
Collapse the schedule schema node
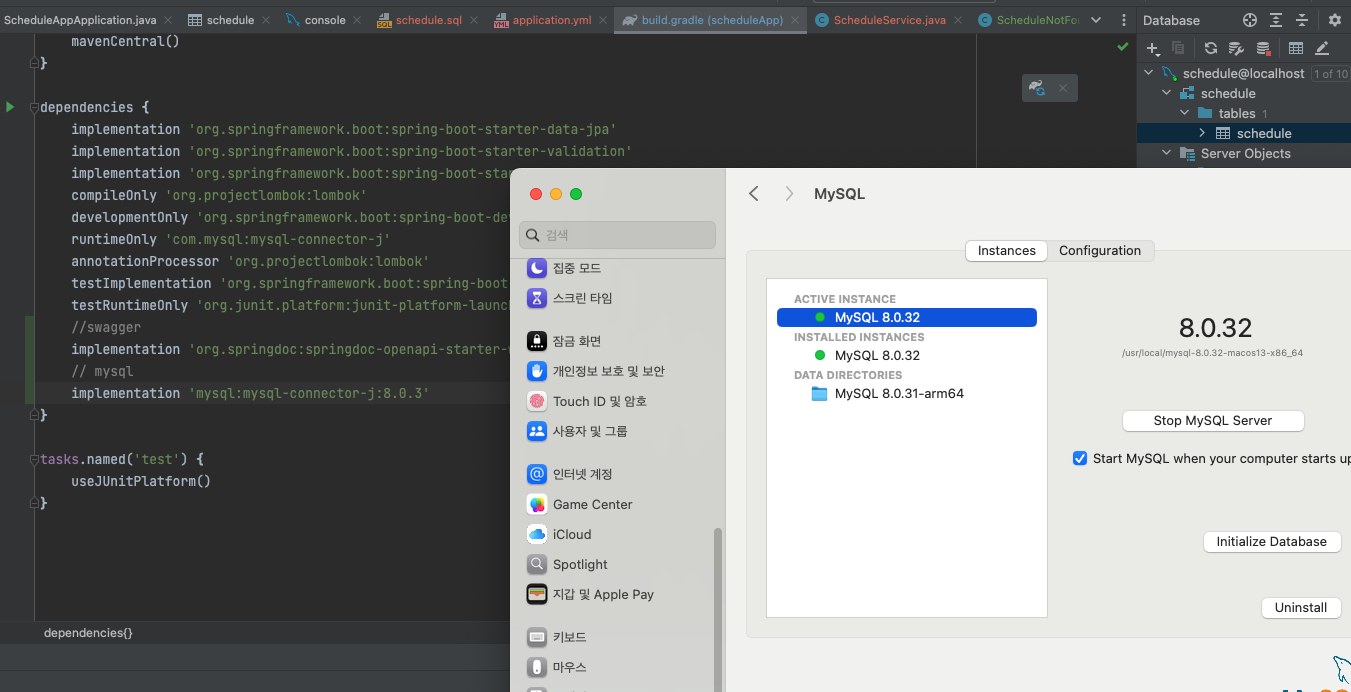[1166, 93]
